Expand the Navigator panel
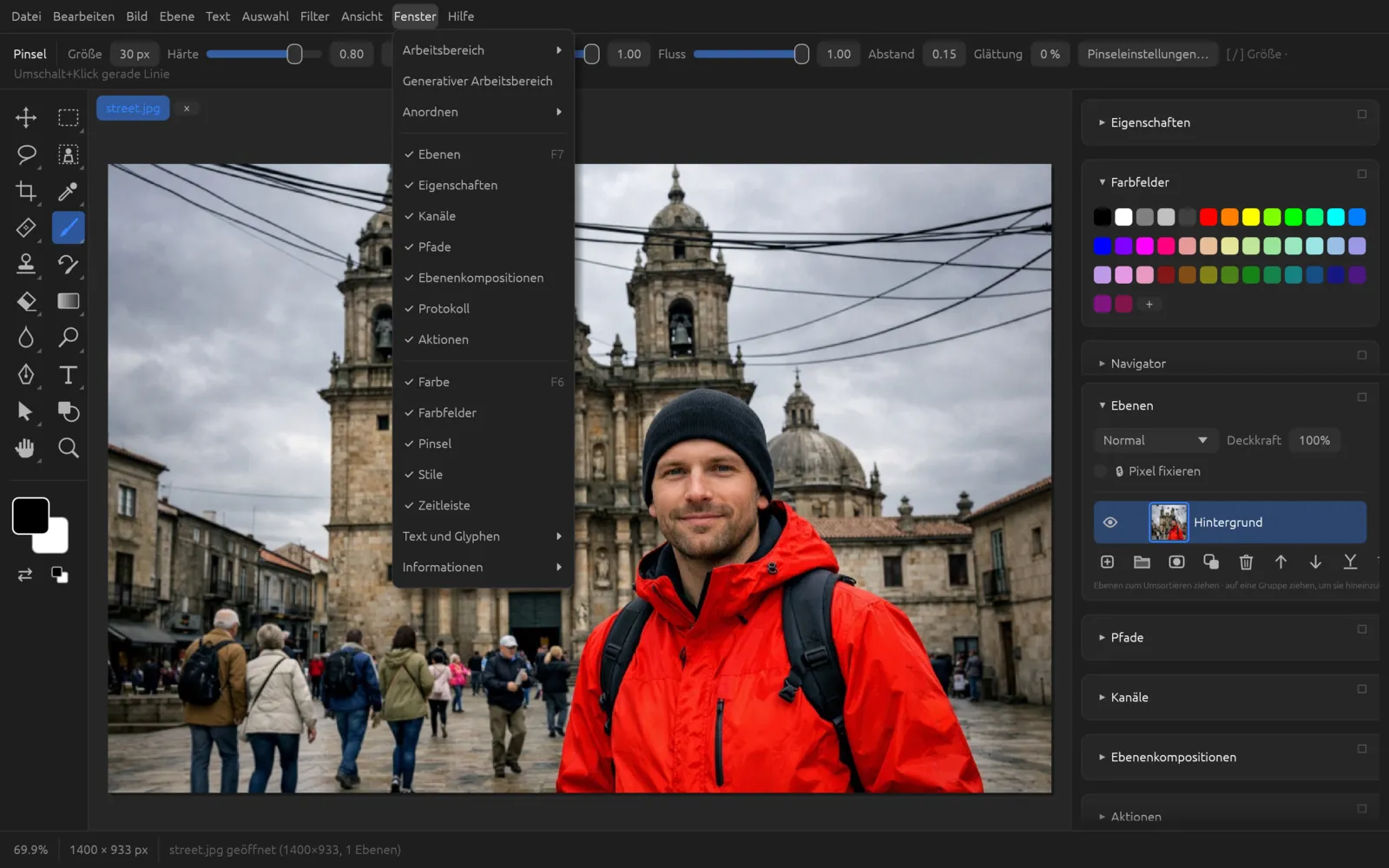Image resolution: width=1389 pixels, height=868 pixels. 1138,364
